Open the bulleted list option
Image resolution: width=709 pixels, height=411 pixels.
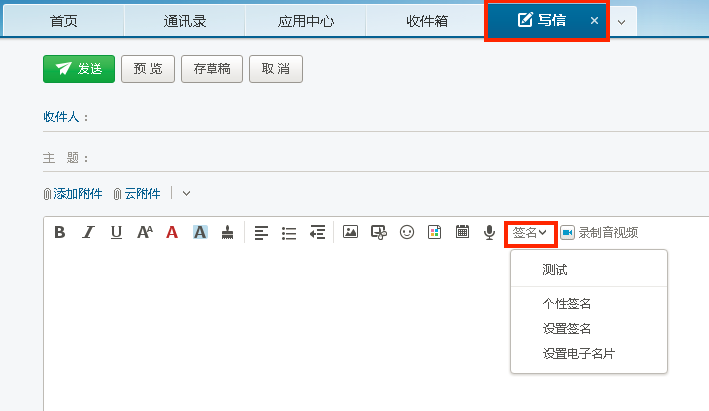point(289,232)
